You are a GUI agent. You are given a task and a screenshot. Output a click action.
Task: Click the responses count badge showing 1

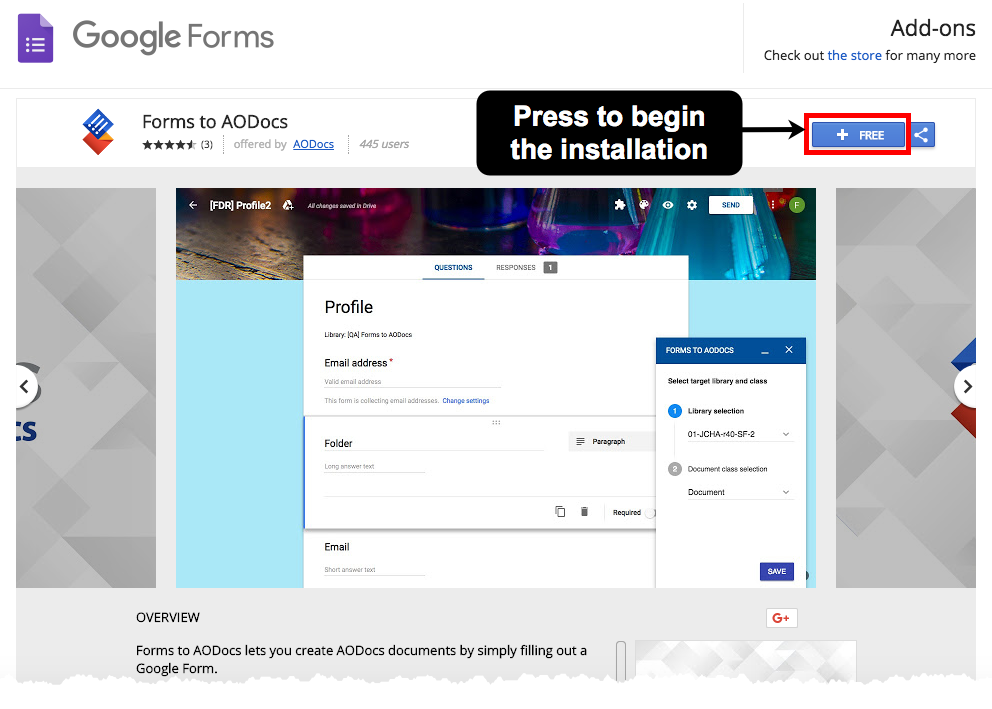tap(550, 268)
